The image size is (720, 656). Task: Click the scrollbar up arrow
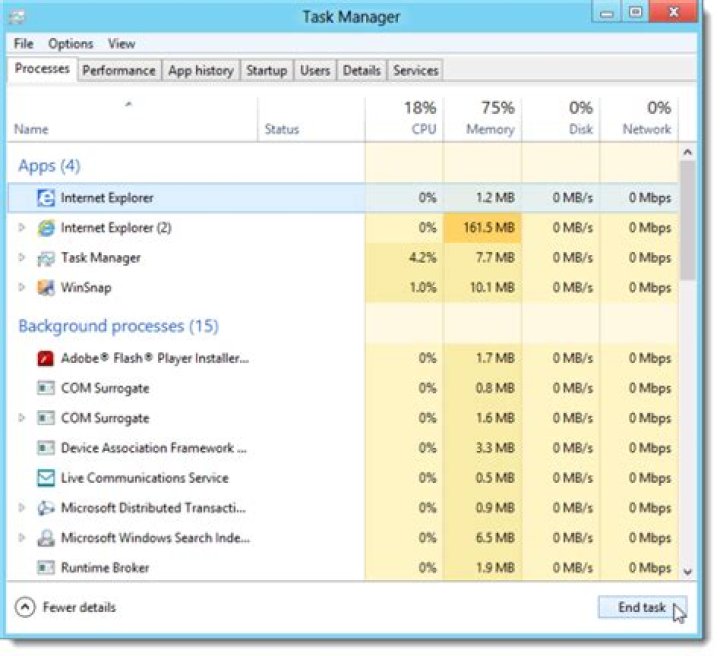(687, 152)
